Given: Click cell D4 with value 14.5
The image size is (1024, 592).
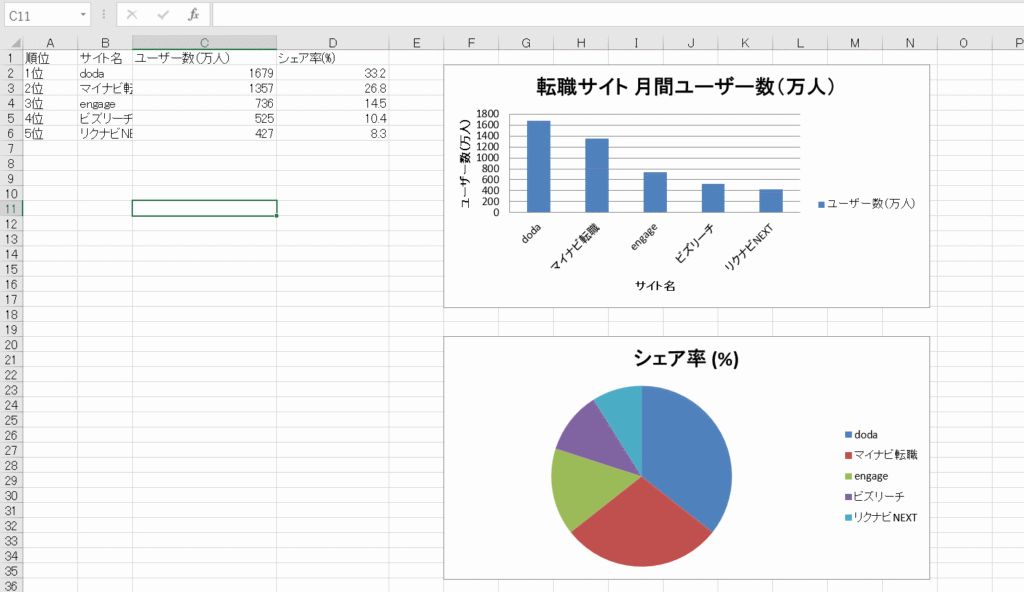Looking at the screenshot, I should coord(332,103).
